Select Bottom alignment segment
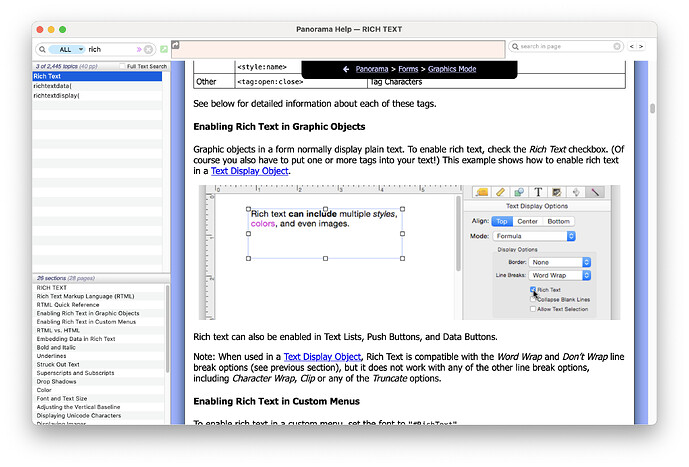 tap(558, 222)
